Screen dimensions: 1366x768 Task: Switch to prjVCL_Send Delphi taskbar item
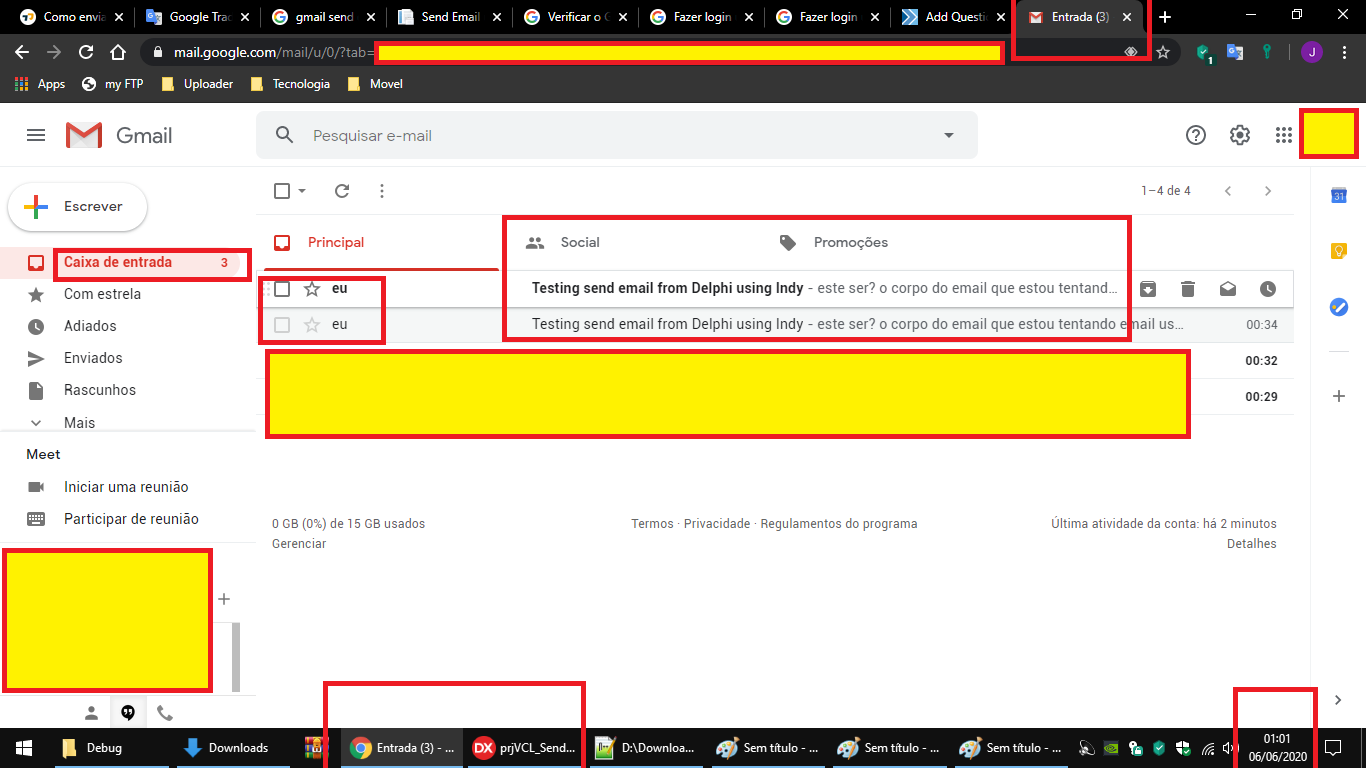point(524,747)
